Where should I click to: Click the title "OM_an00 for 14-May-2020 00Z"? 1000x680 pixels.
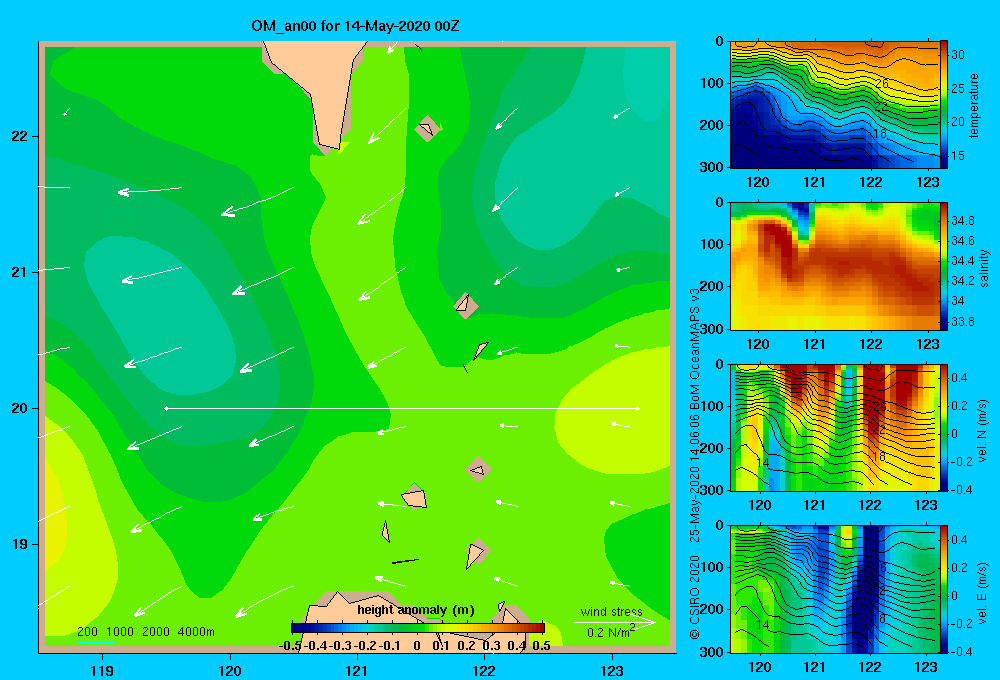tap(355, 26)
